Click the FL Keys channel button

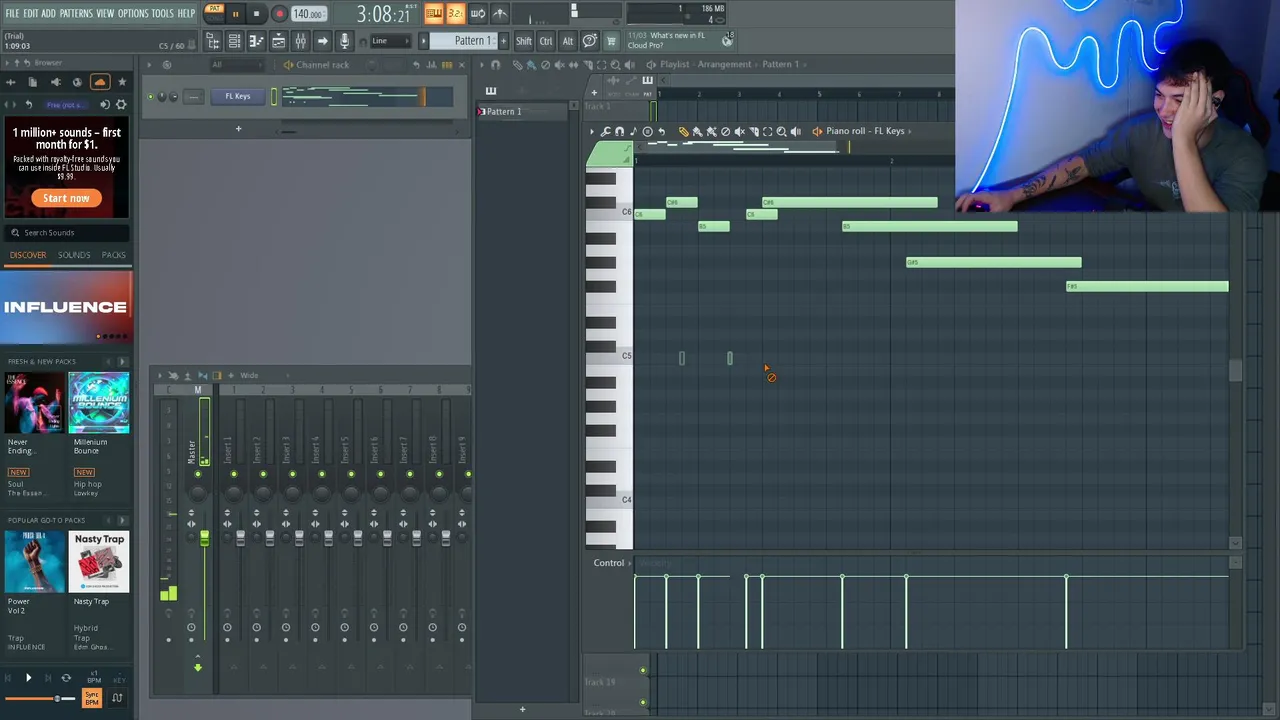click(237, 96)
